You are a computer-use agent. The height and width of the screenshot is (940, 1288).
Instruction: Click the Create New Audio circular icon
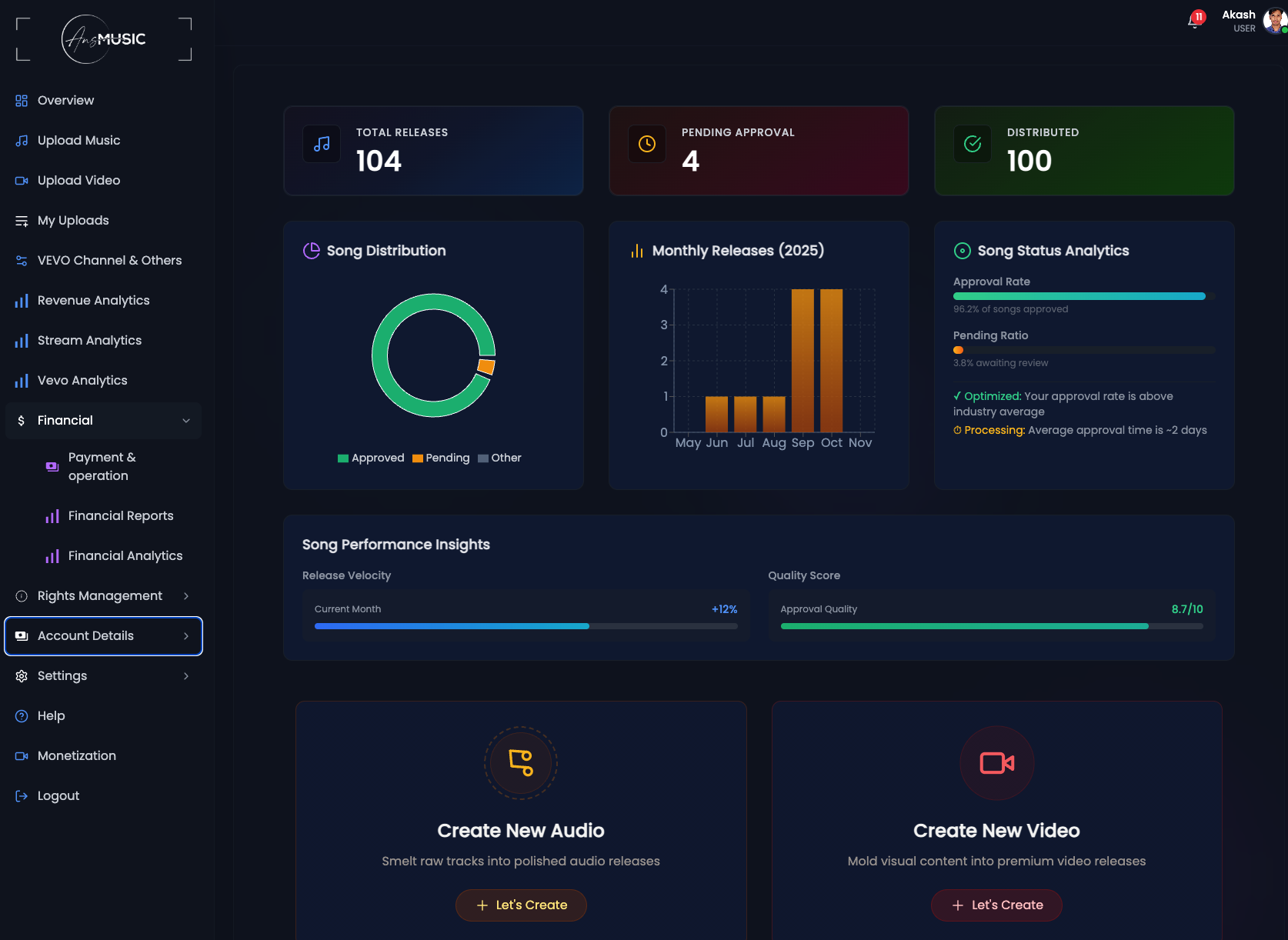click(521, 763)
